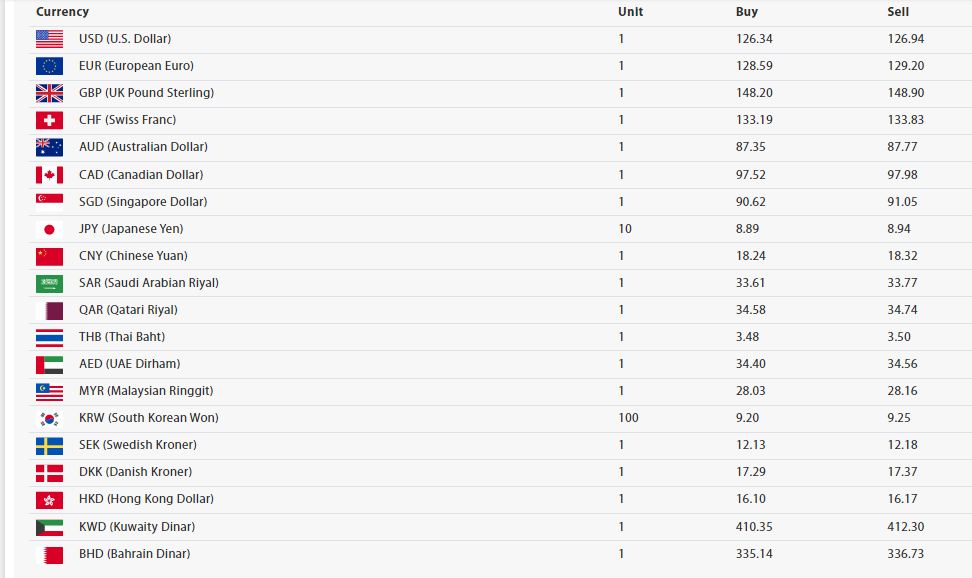This screenshot has width=972, height=578.
Task: Click the Saudi Arabian flag icon
Action: coord(50,283)
